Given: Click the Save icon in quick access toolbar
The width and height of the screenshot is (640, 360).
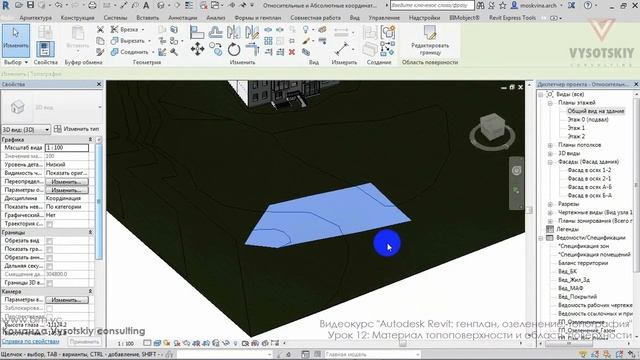Looking at the screenshot, I should click(x=30, y=5).
